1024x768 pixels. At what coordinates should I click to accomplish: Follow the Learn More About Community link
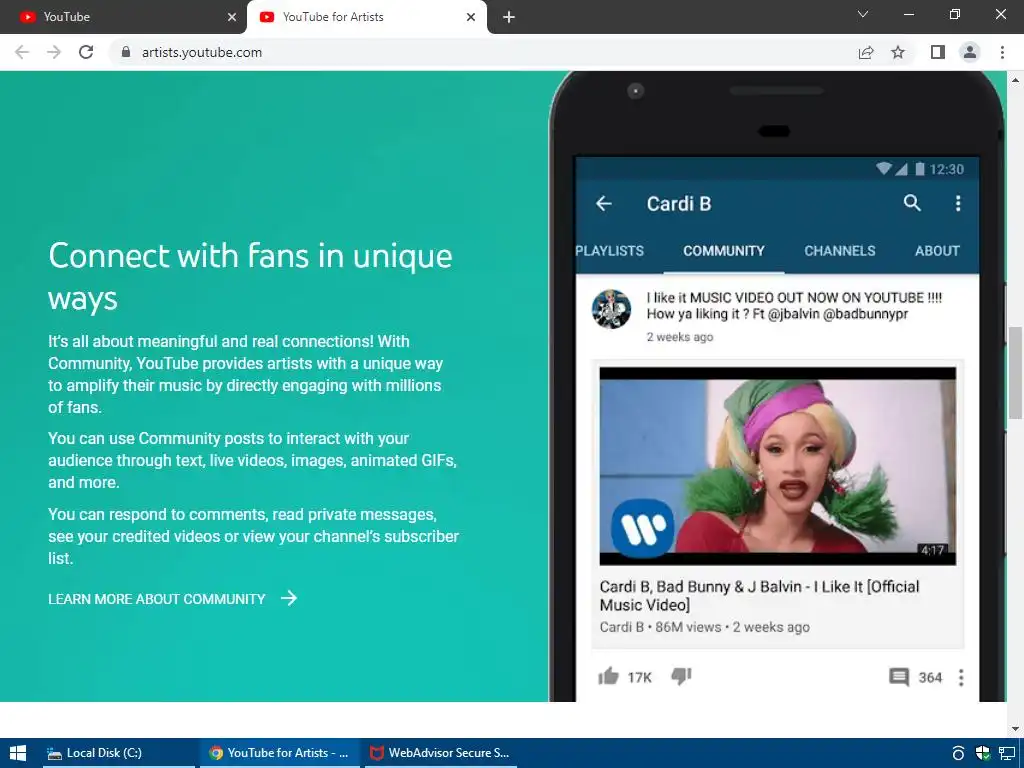click(x=157, y=599)
